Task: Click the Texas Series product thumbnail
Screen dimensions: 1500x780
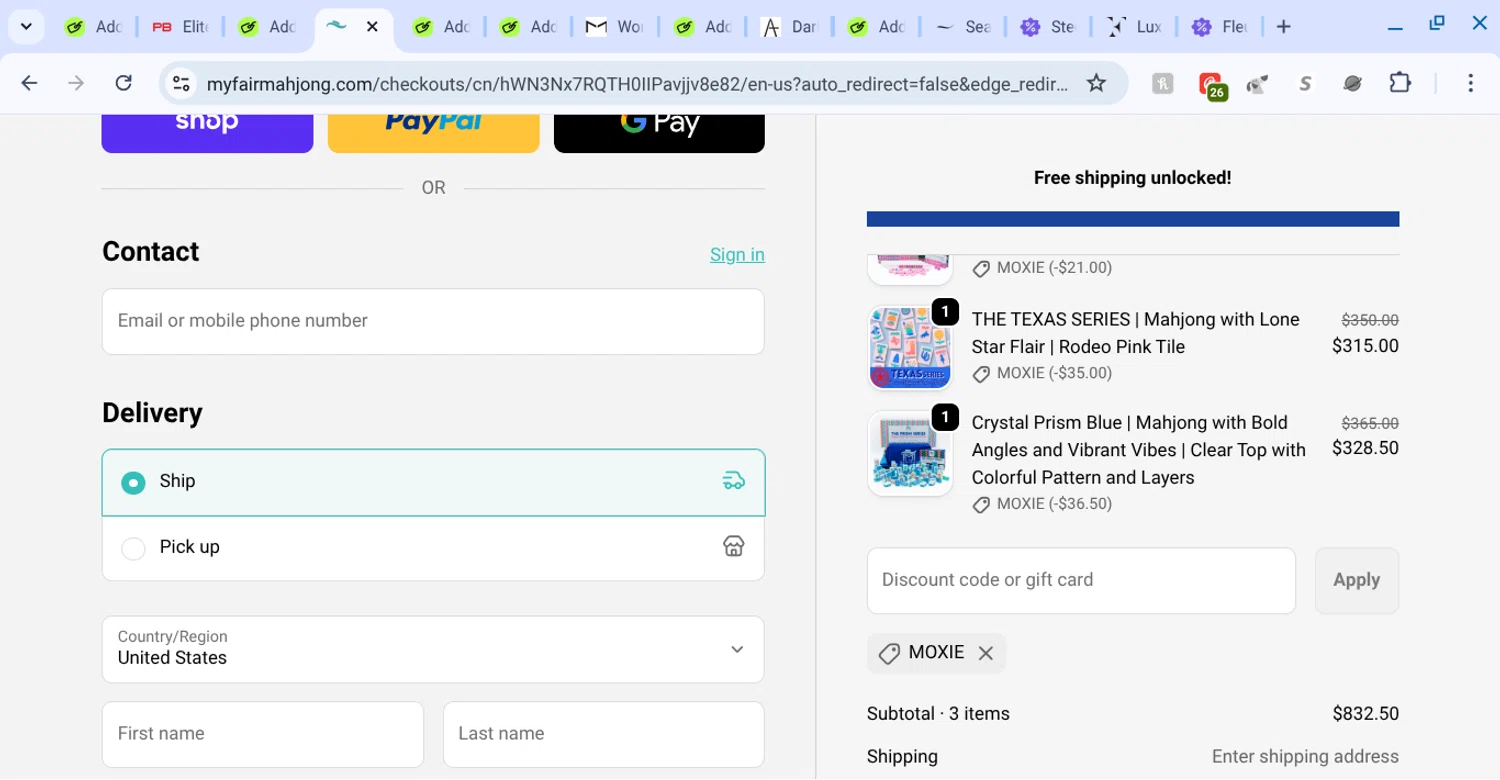Action: click(910, 348)
